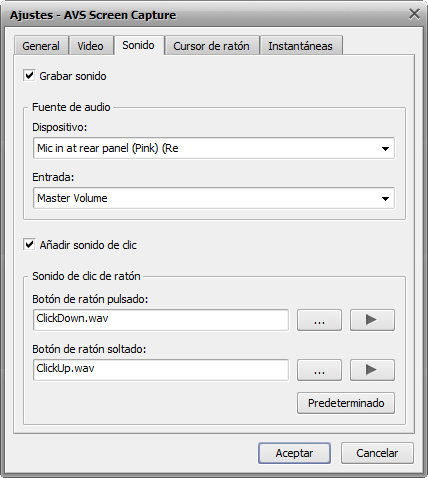The image size is (428, 478).
Task: Uncheck the Grabar sonido checkbox
Action: tap(29, 75)
